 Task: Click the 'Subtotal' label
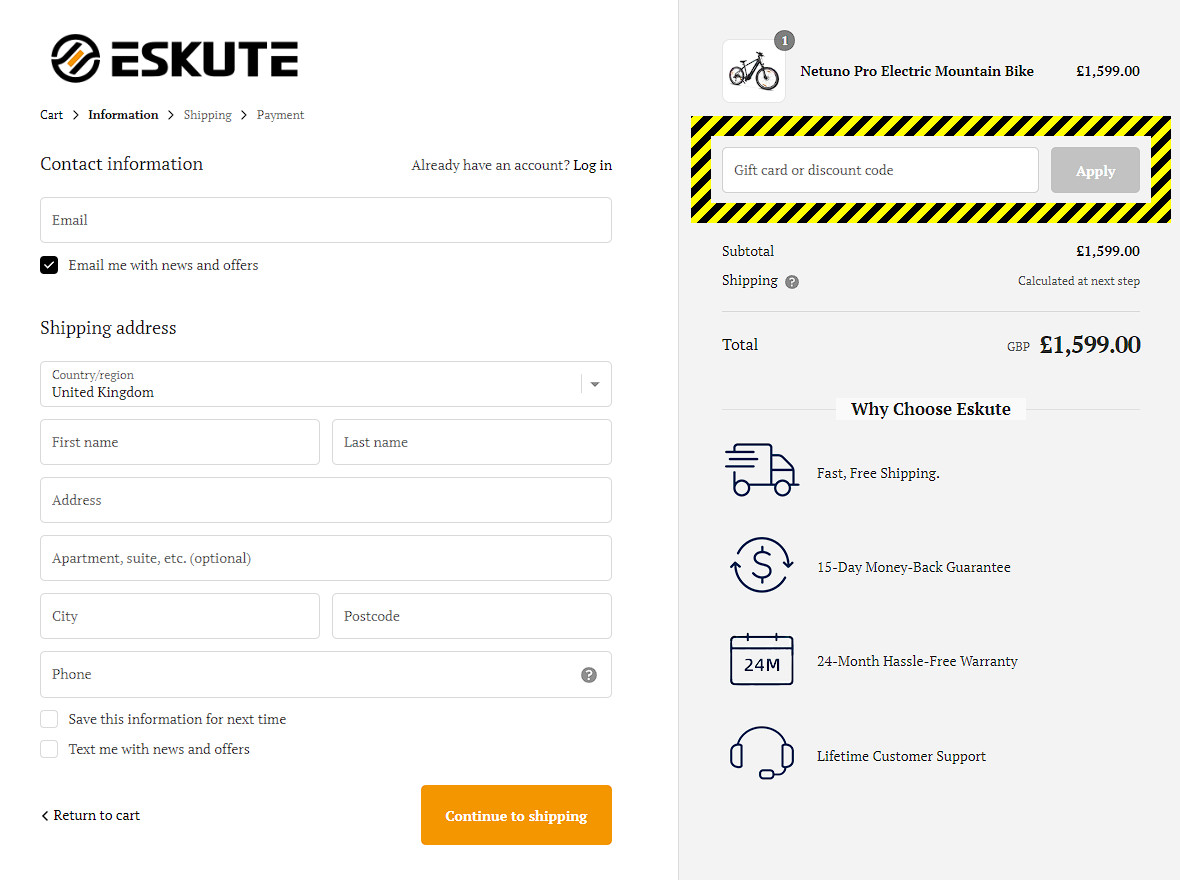tap(748, 251)
